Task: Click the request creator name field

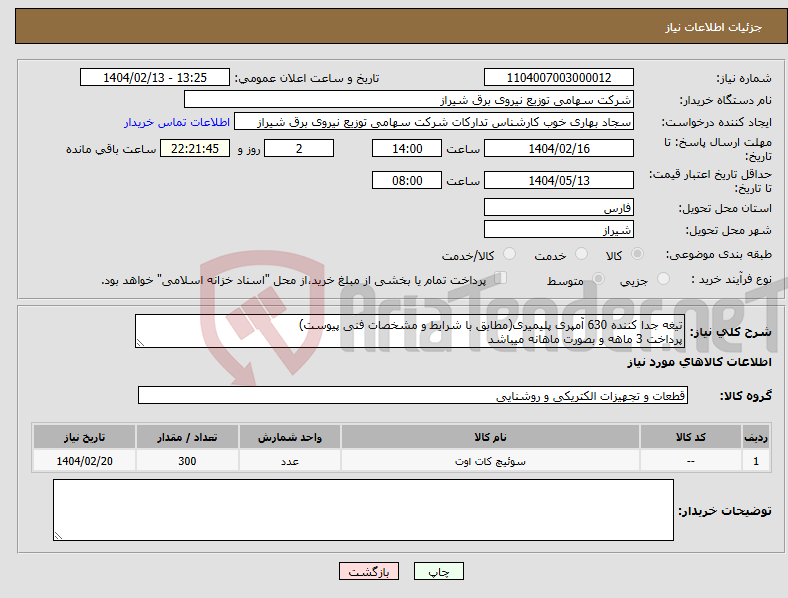Action: (x=434, y=122)
